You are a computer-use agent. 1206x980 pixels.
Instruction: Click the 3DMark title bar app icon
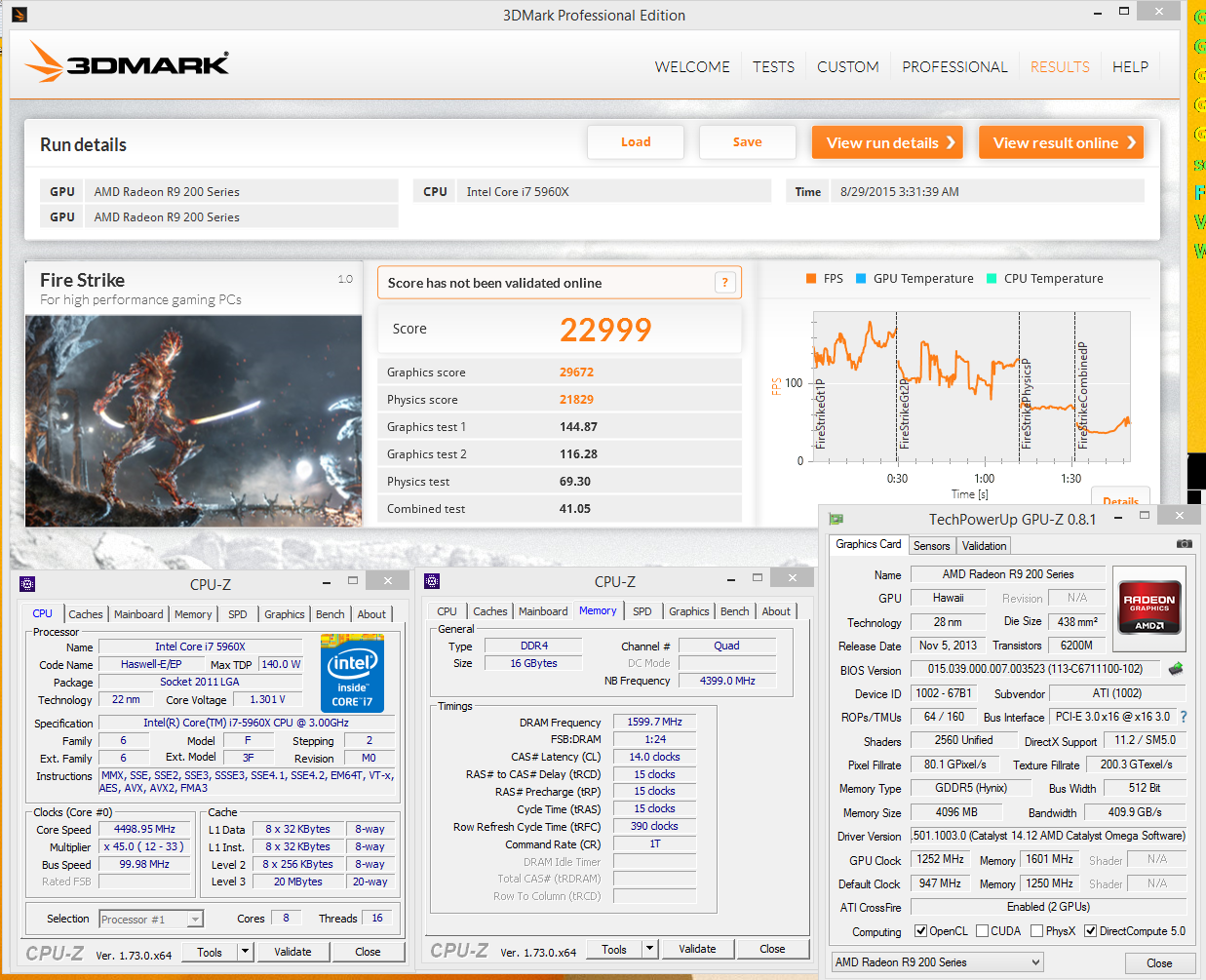point(19,15)
